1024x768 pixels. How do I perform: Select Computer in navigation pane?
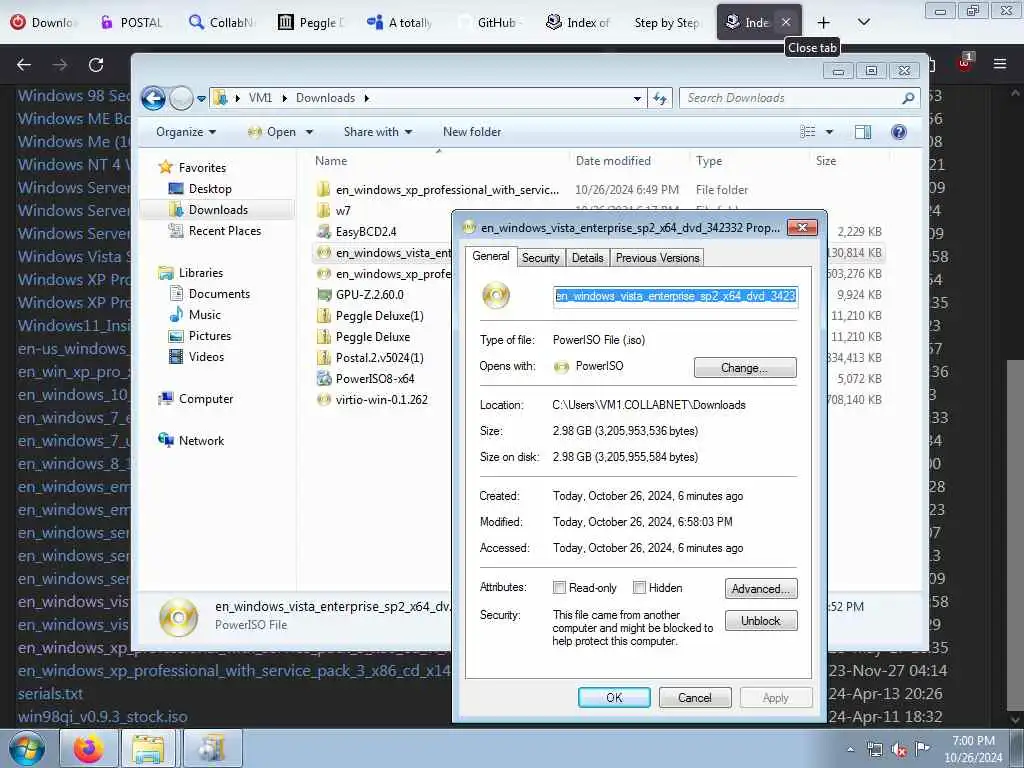coord(206,399)
